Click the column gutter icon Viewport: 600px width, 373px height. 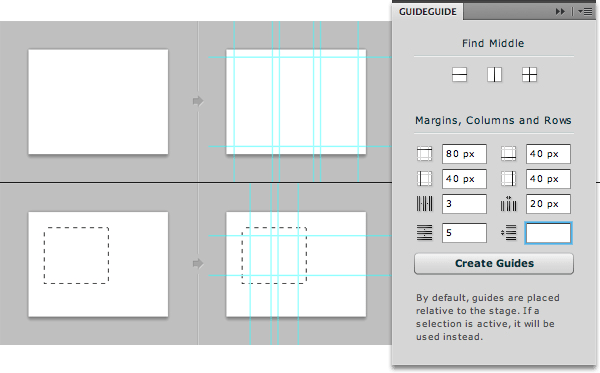coord(509,204)
